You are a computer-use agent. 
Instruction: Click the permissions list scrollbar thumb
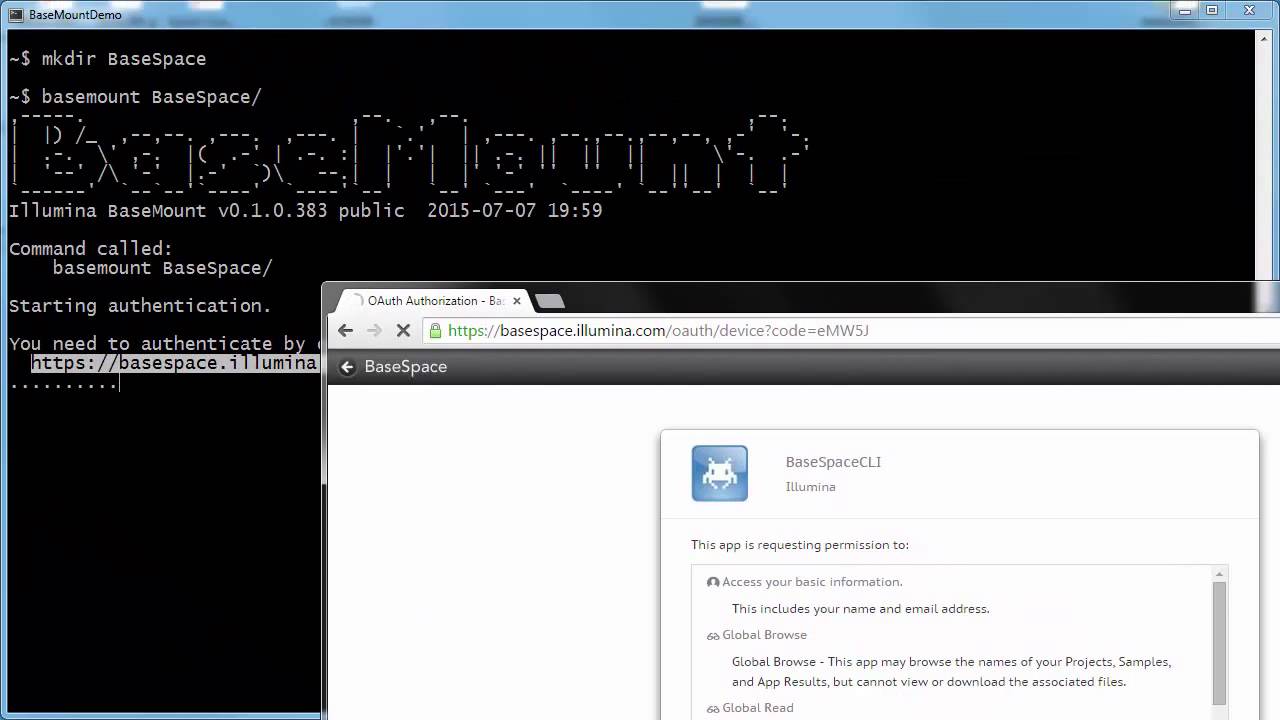coord(1219,643)
